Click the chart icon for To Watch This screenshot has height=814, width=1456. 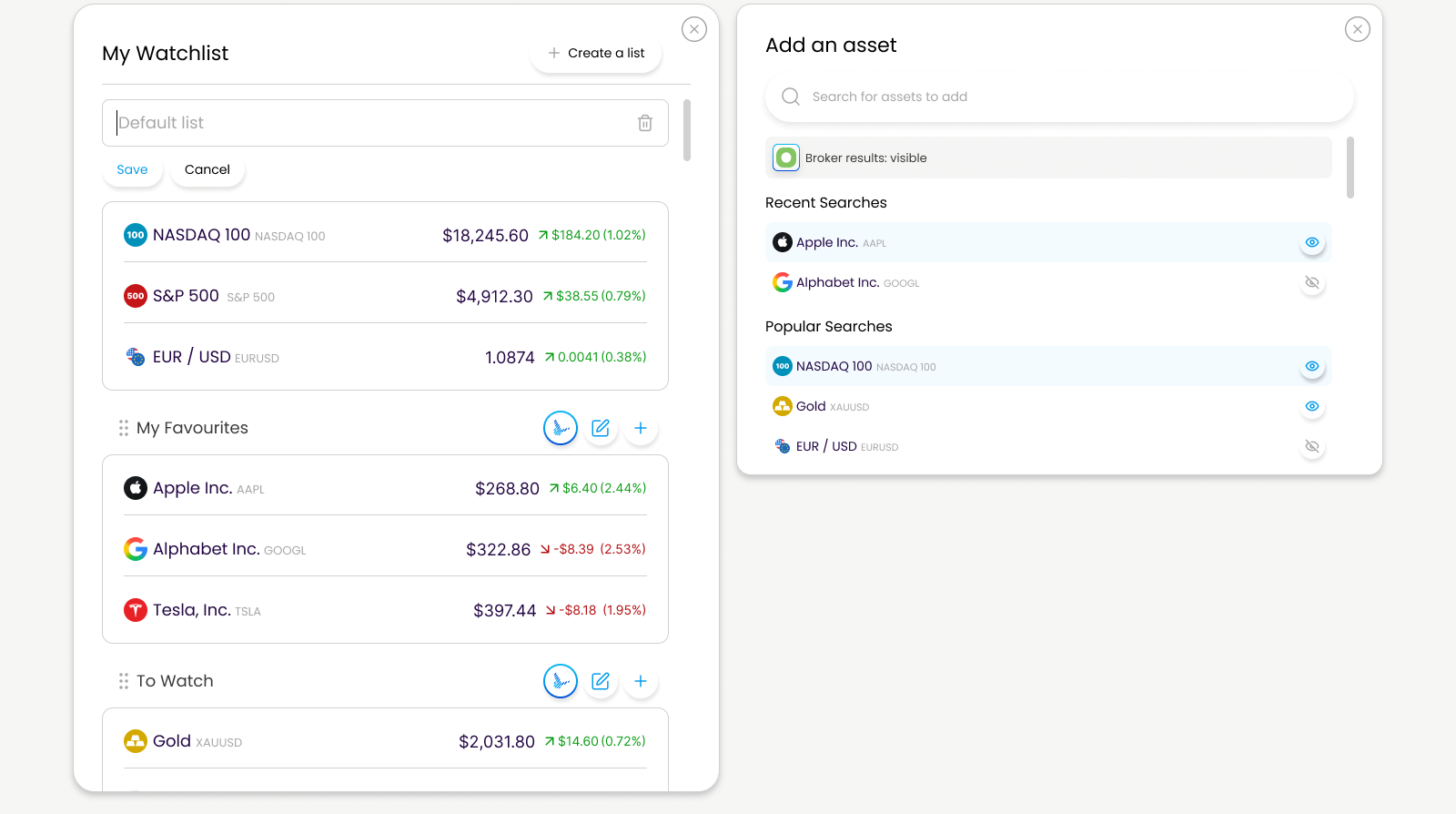tap(561, 681)
